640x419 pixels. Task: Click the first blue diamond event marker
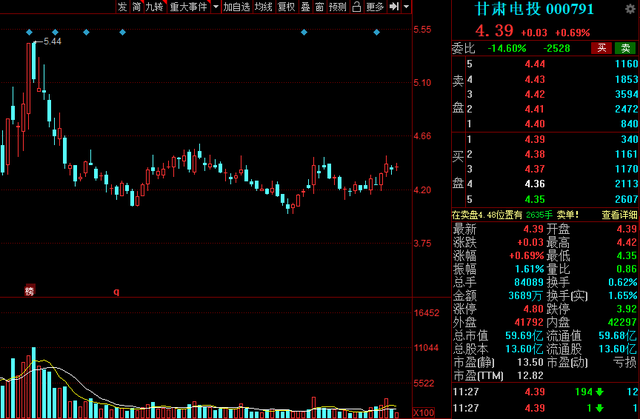pyautogui.click(x=29, y=32)
